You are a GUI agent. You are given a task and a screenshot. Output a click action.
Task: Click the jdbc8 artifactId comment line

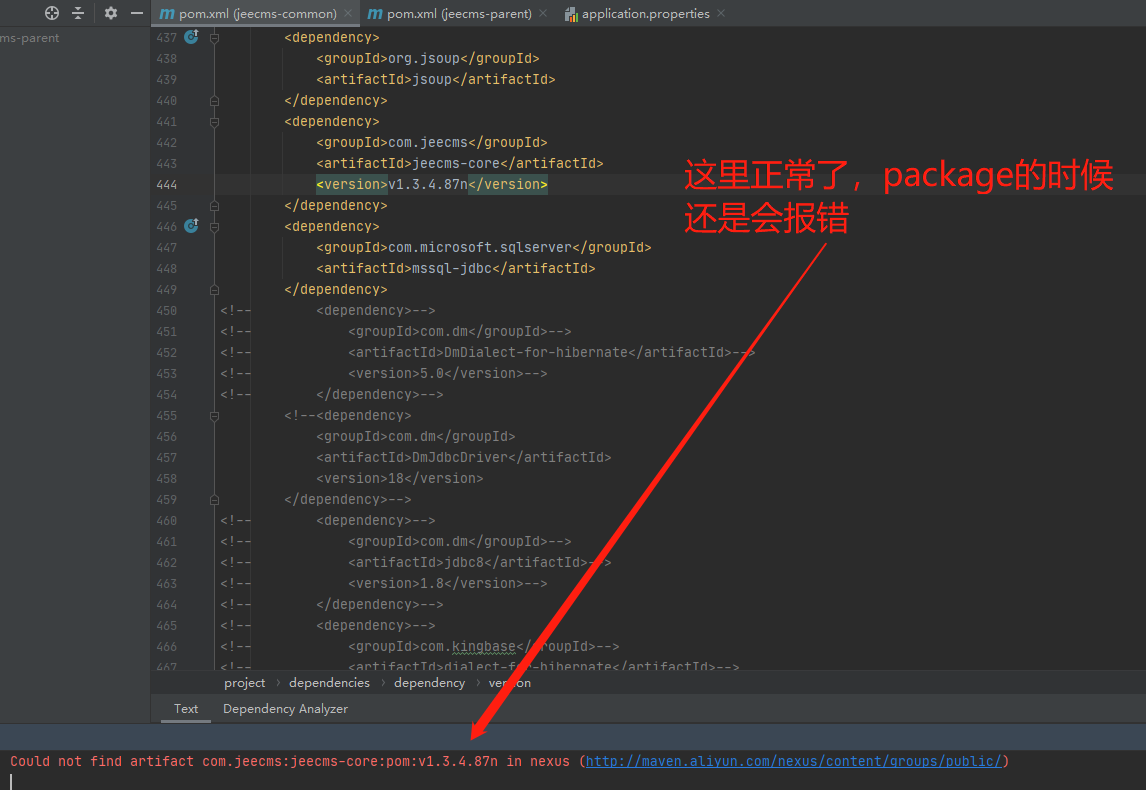(x=479, y=562)
